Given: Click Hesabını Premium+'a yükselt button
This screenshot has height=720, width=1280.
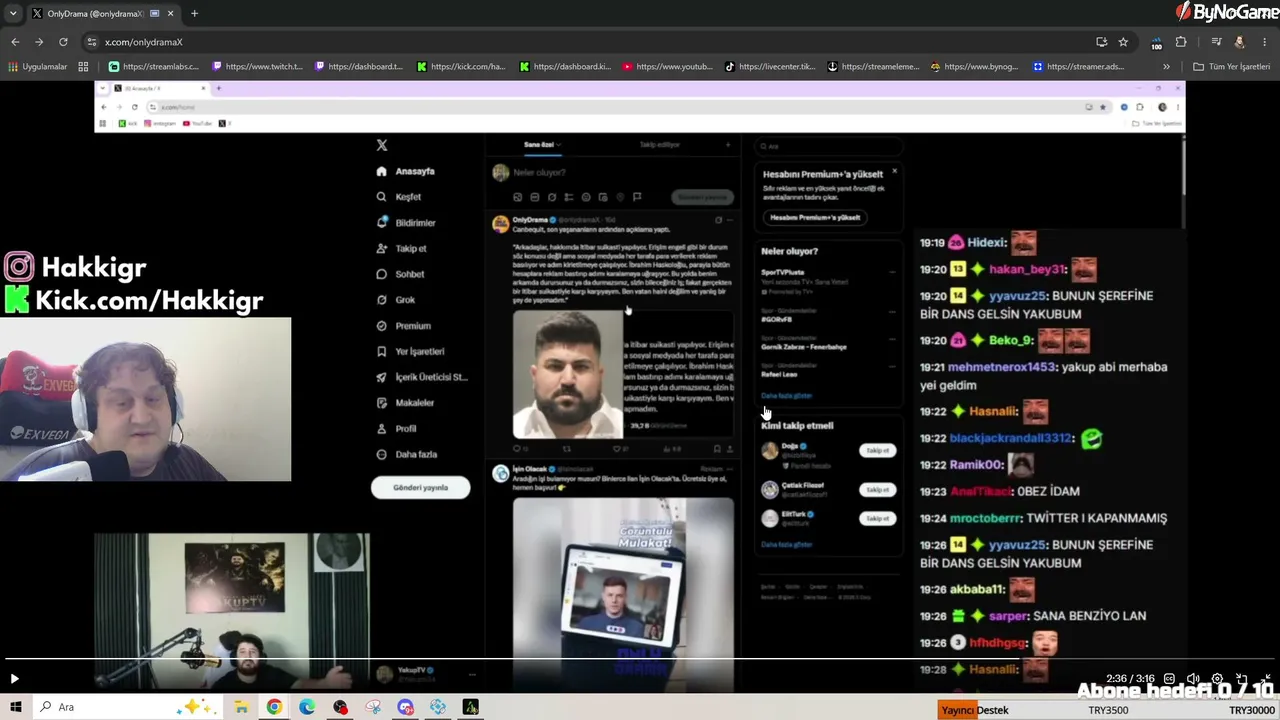Looking at the screenshot, I should (815, 217).
